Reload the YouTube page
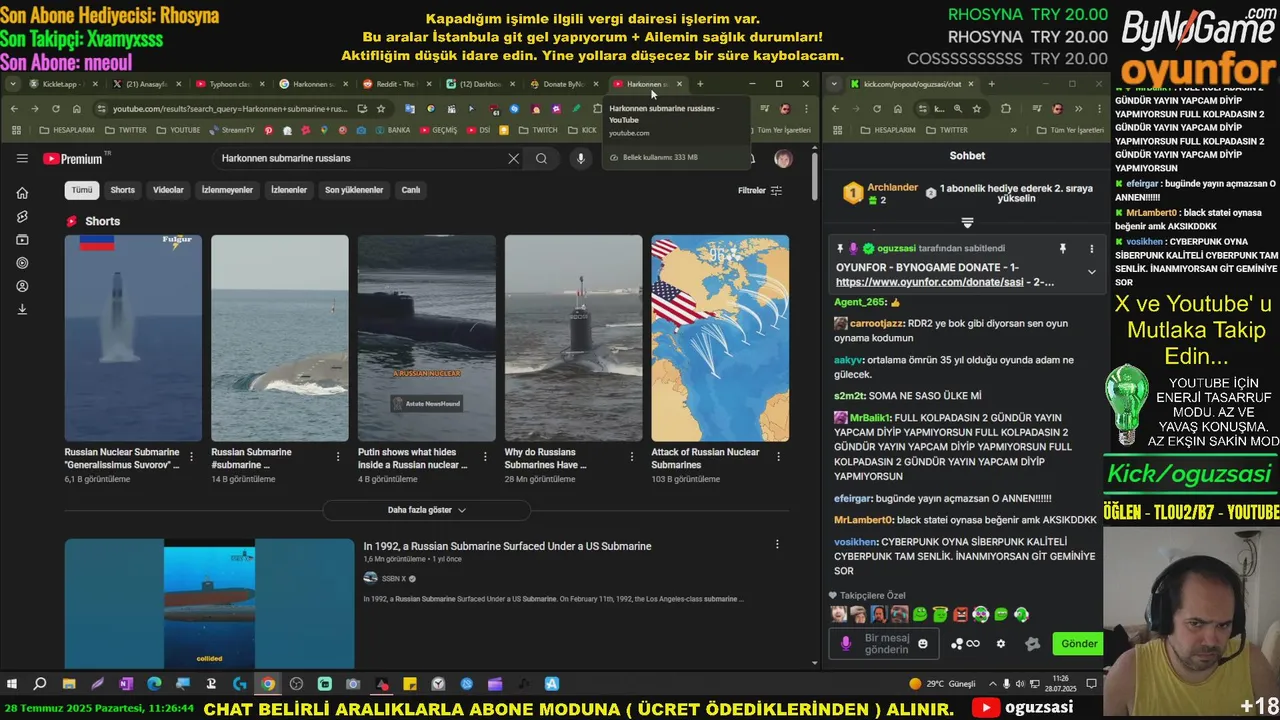Screen dimensions: 1280x720 [x=55, y=108]
